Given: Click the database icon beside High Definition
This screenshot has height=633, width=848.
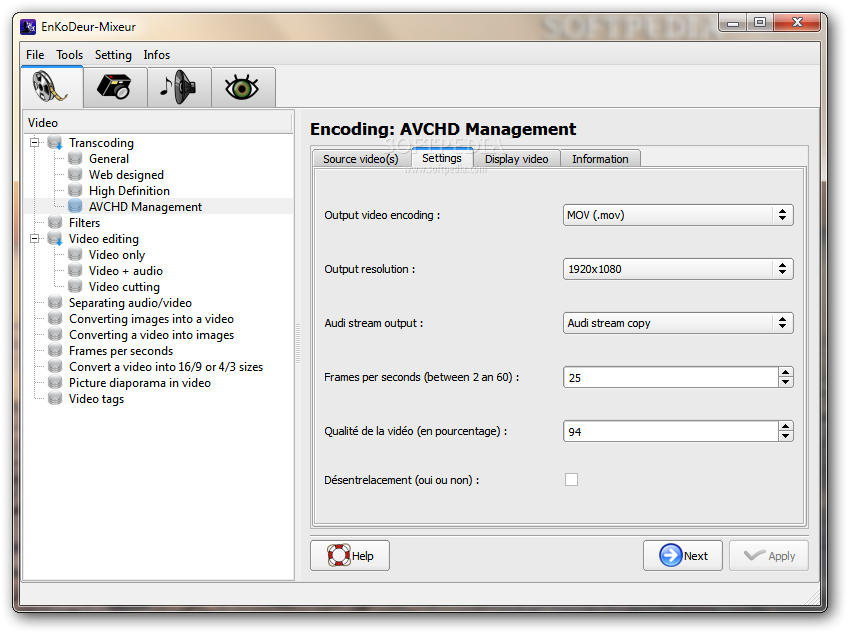Looking at the screenshot, I should [x=75, y=190].
